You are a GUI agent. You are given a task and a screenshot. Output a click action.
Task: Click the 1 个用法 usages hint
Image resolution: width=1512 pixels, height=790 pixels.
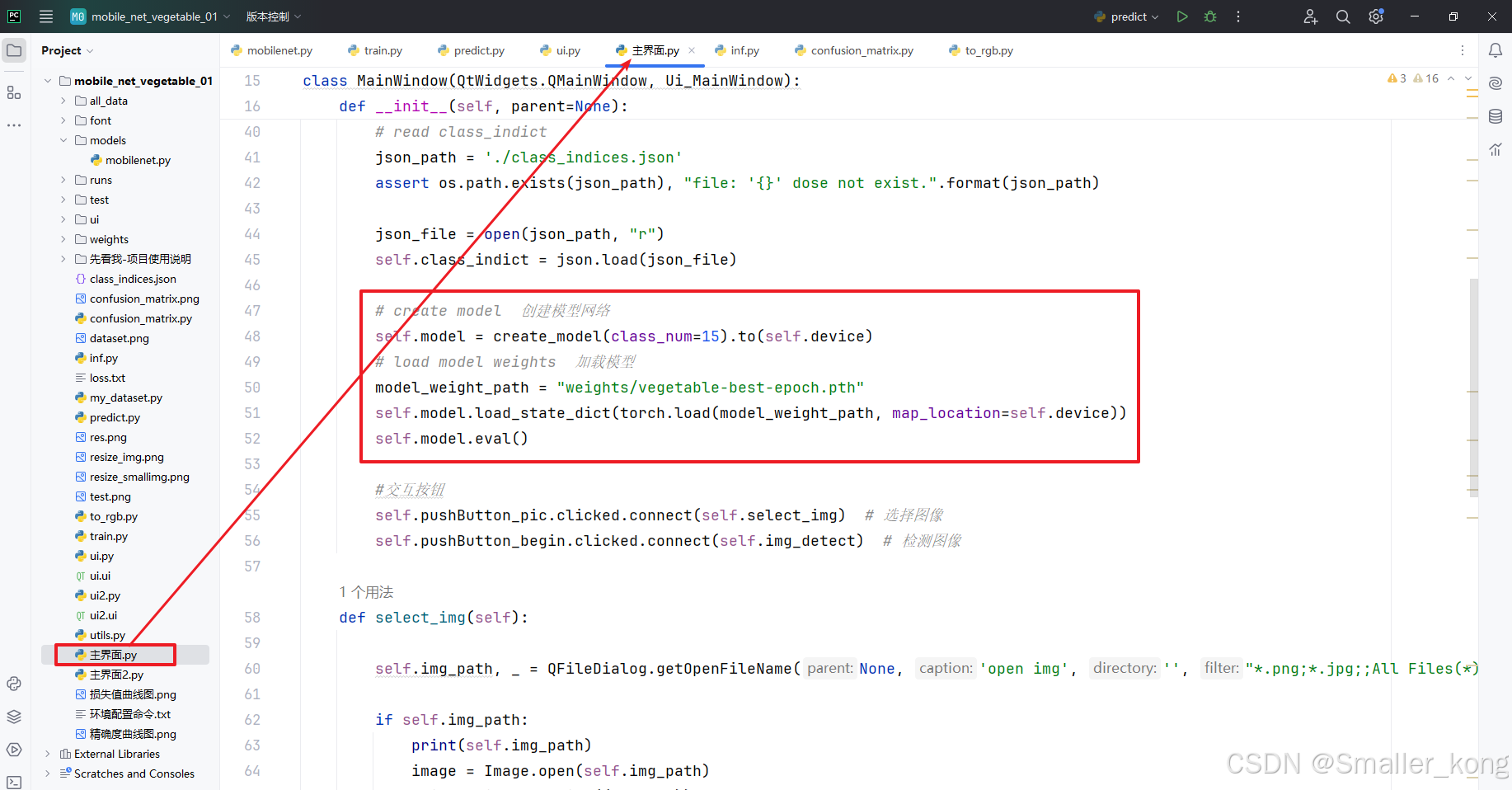(366, 592)
